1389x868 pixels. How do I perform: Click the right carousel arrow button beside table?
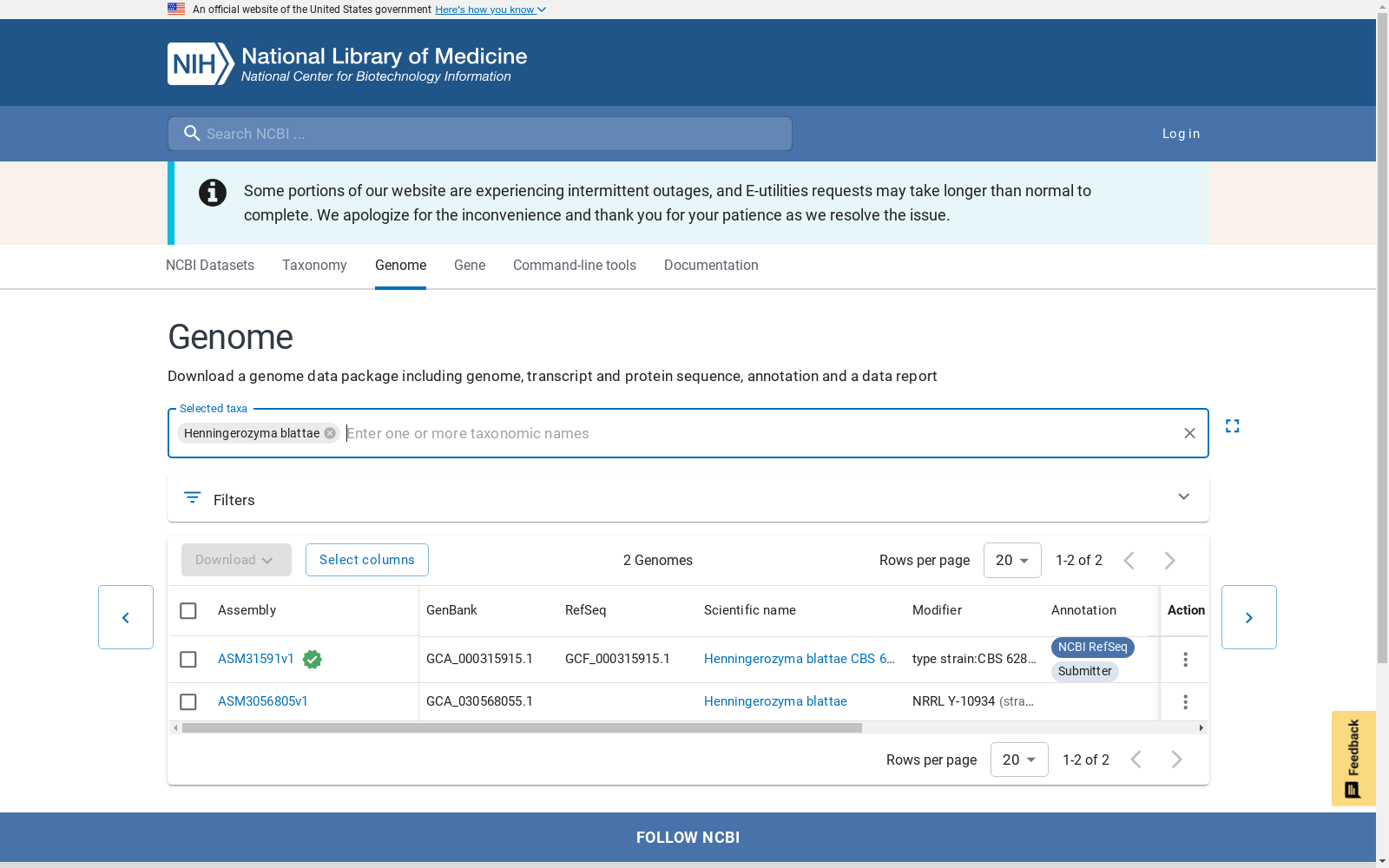coord(1249,617)
